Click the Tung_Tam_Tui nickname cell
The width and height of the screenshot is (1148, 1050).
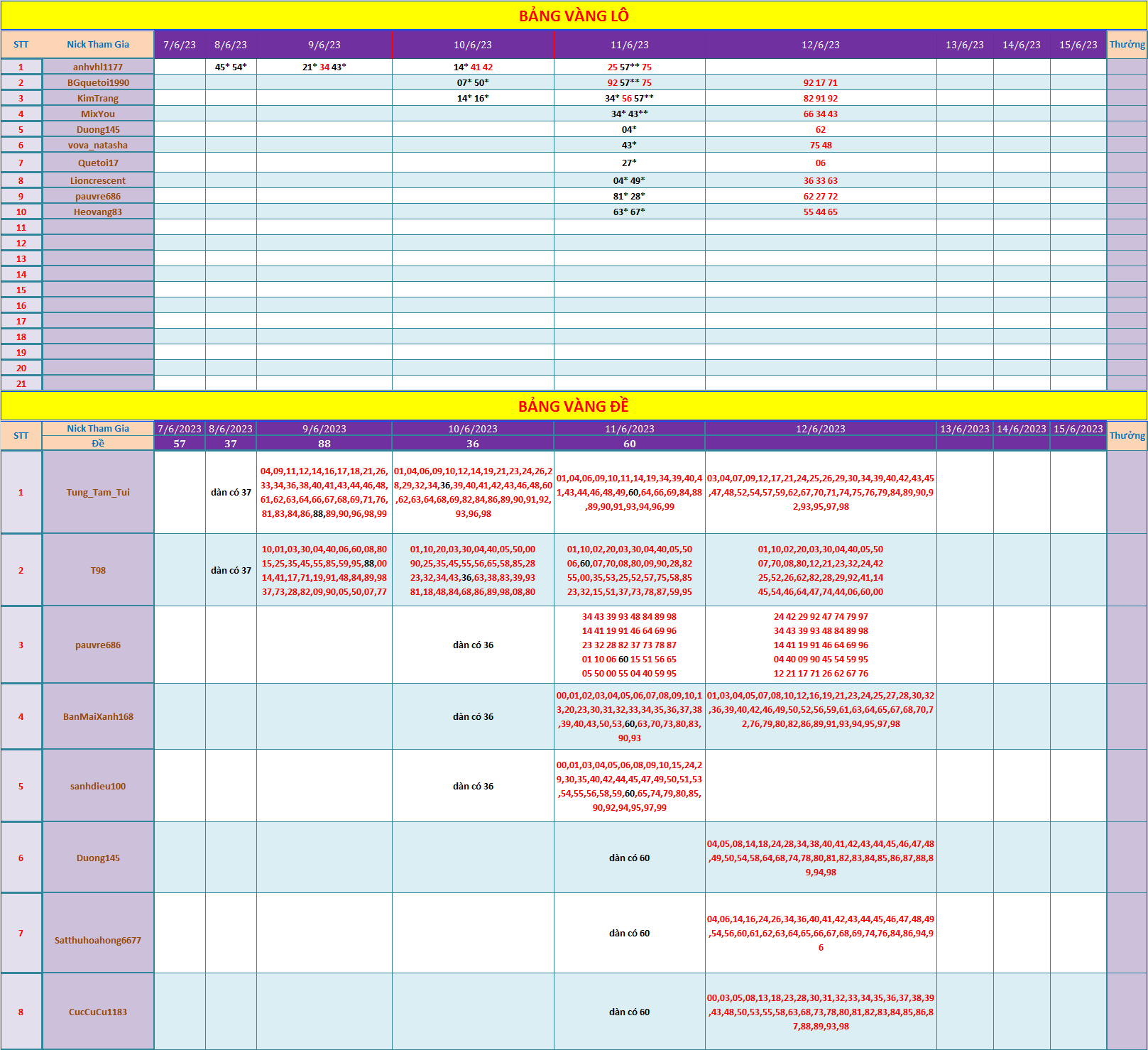tap(98, 492)
